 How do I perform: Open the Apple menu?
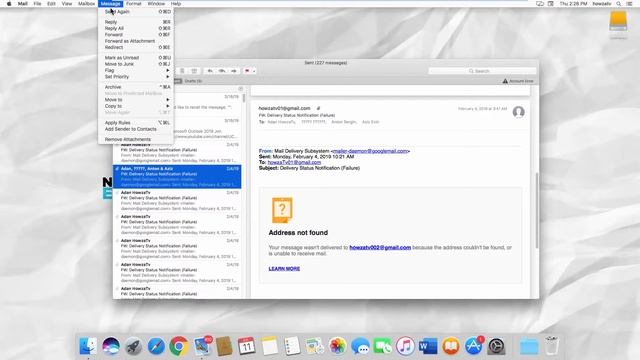click(x=9, y=4)
